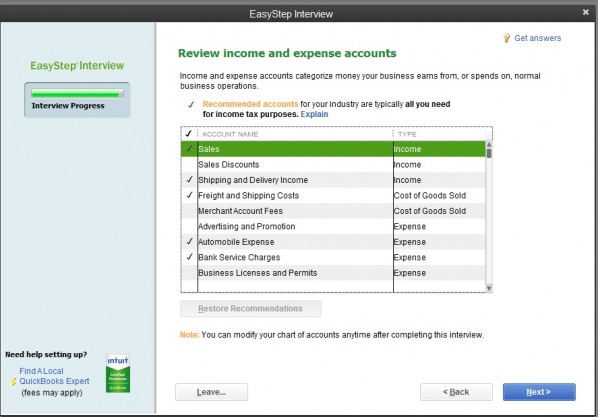Click the account list scroll down arrow

pyautogui.click(x=489, y=288)
